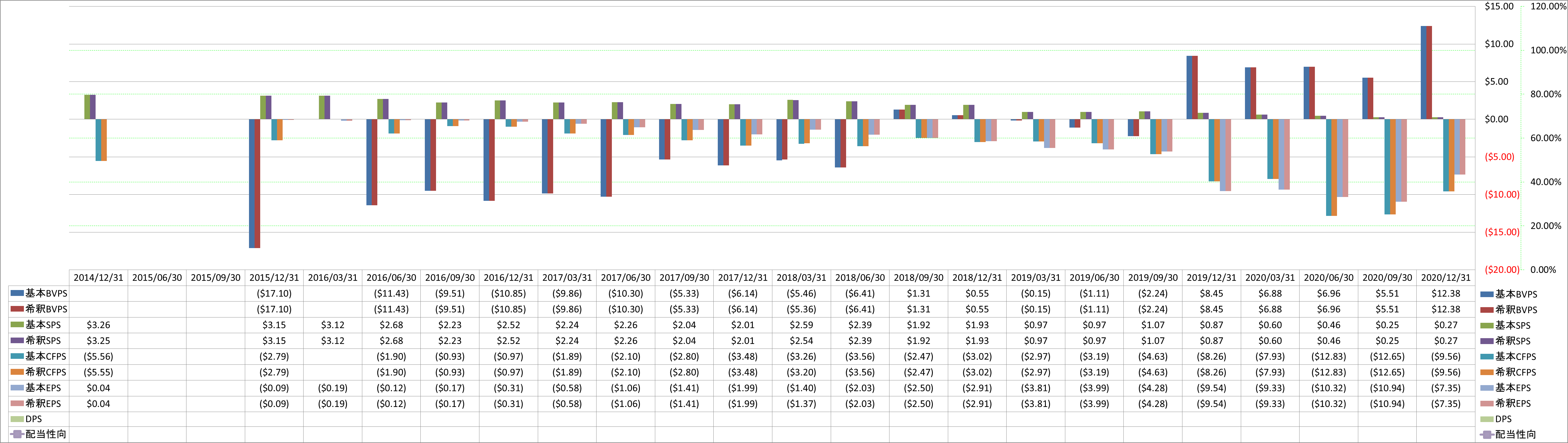Screen dimensions: 1568x443
Task: Click the 2016/06/30 column header
Action: click(x=391, y=277)
